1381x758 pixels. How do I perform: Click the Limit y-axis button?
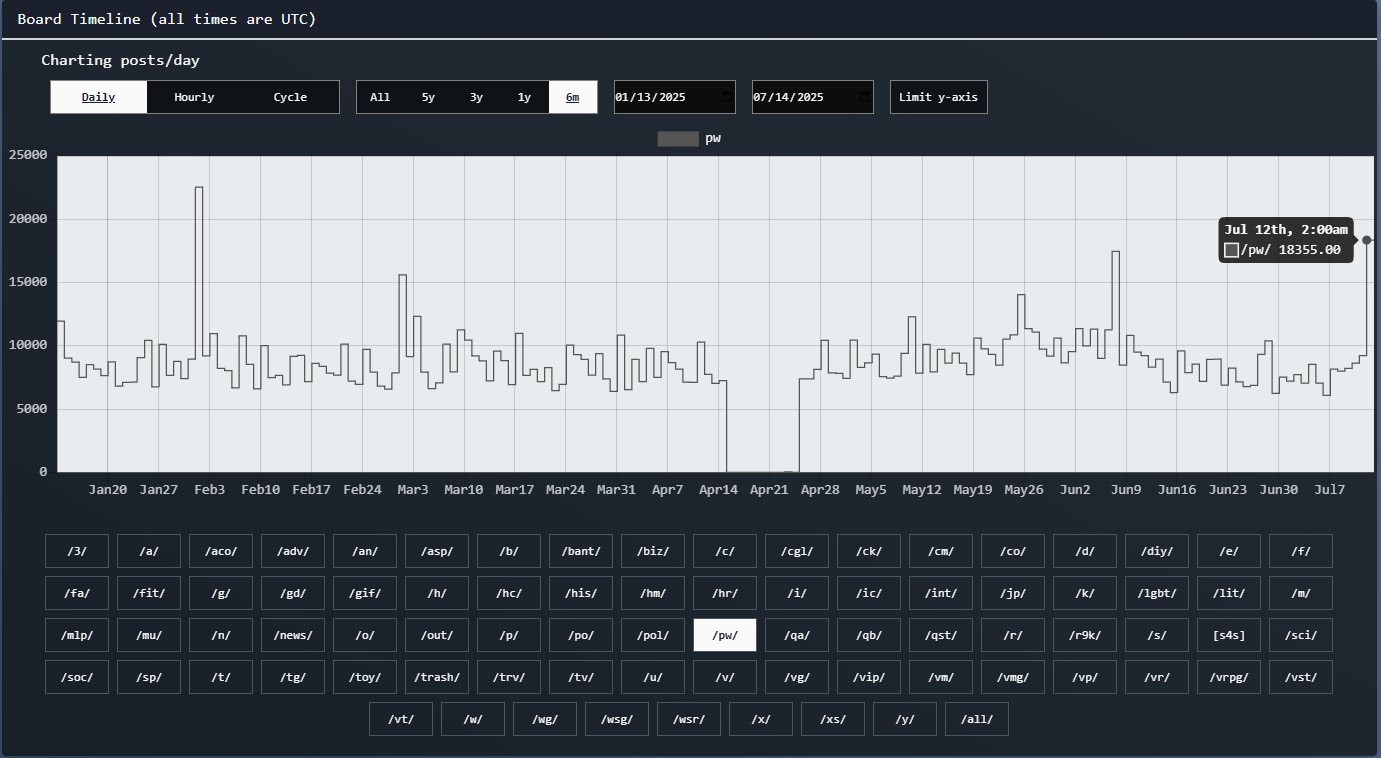939,97
